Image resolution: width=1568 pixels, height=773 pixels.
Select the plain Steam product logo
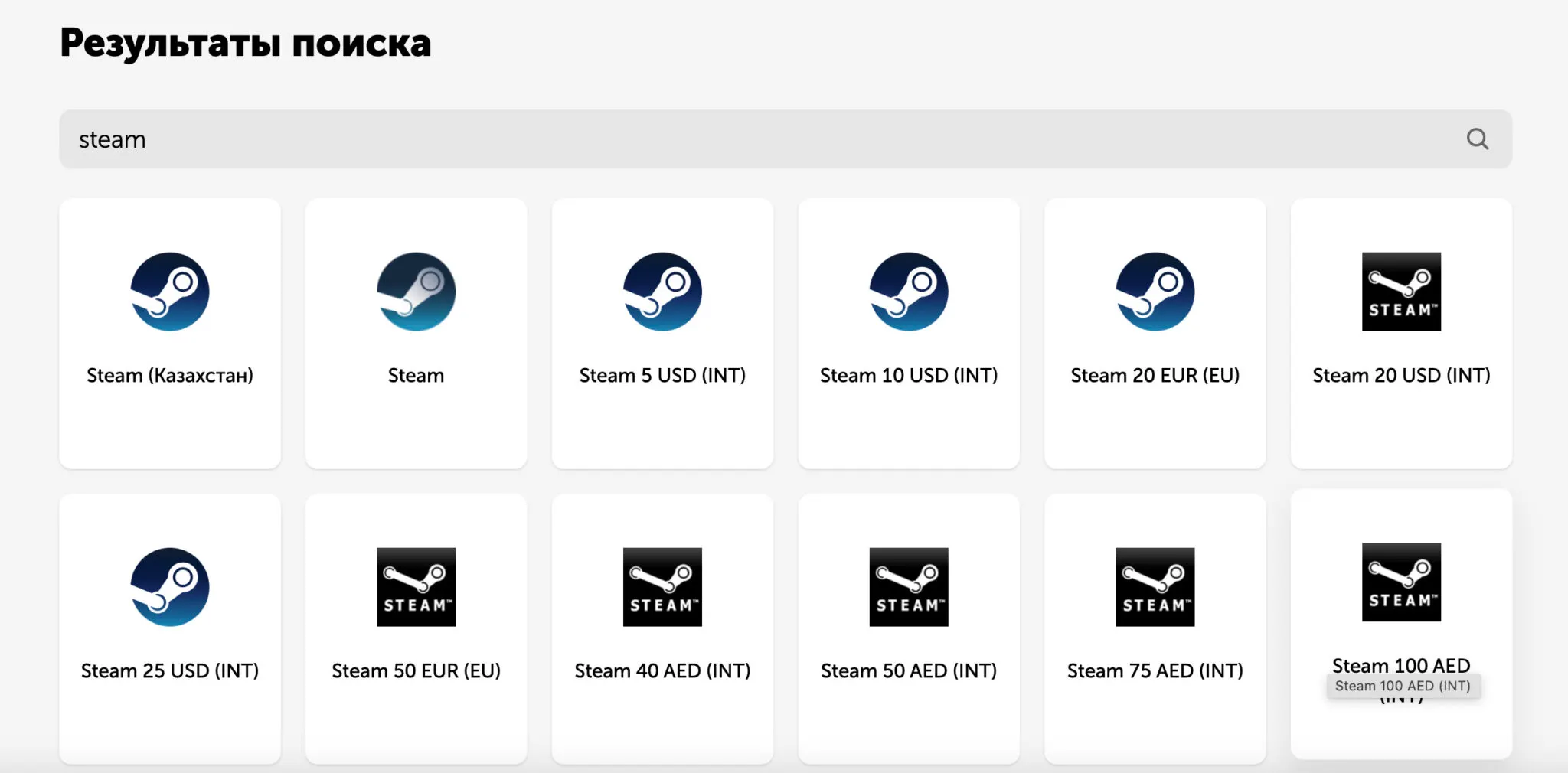pos(416,292)
